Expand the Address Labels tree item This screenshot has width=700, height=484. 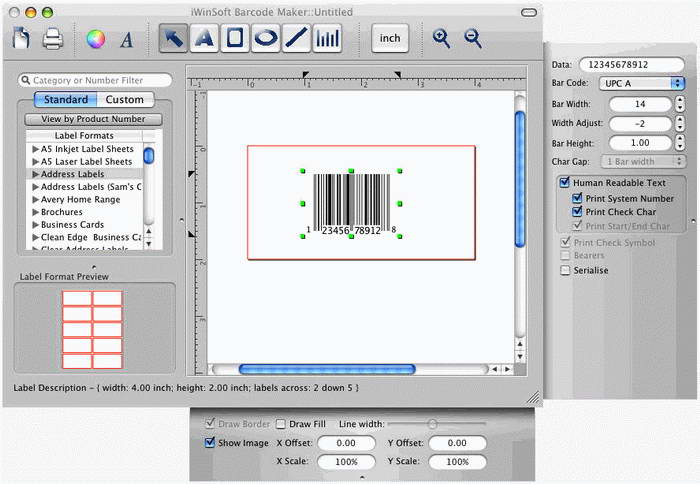coord(36,174)
